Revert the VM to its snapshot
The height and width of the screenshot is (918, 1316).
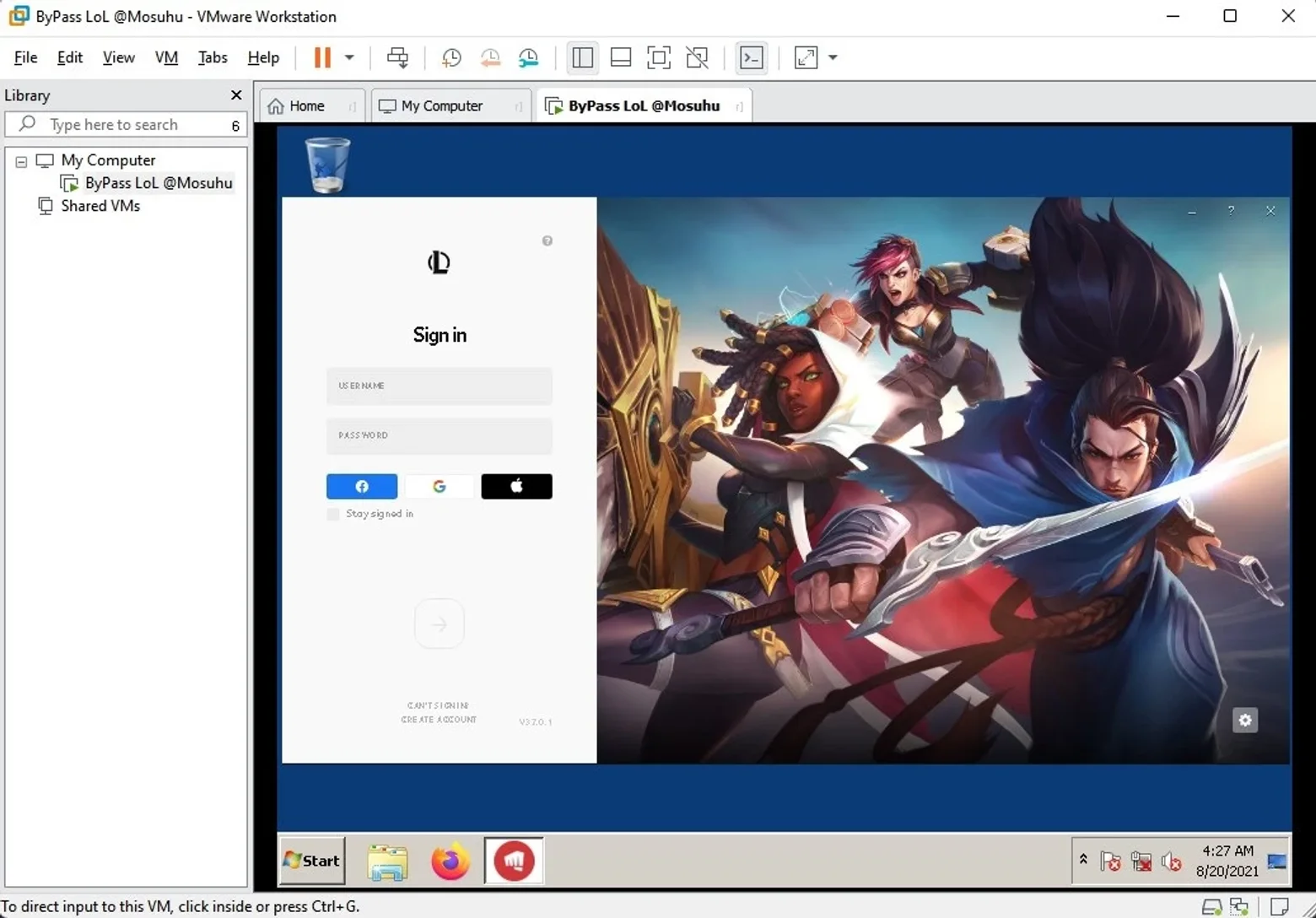490,57
